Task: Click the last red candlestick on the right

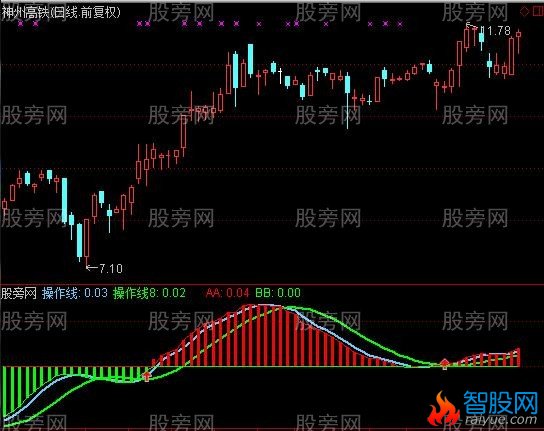Action: (x=519, y=42)
